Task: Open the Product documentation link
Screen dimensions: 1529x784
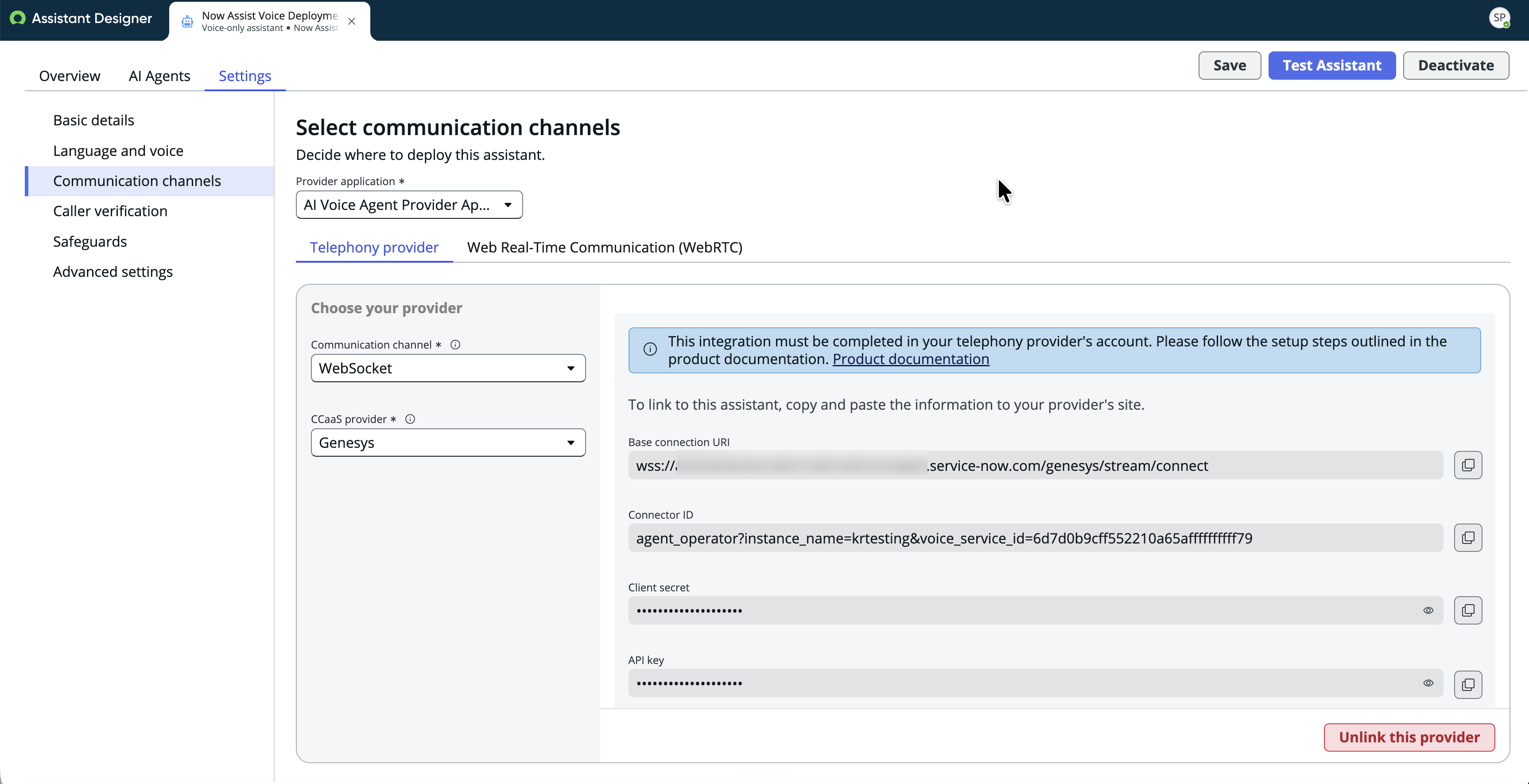Action: (911, 359)
